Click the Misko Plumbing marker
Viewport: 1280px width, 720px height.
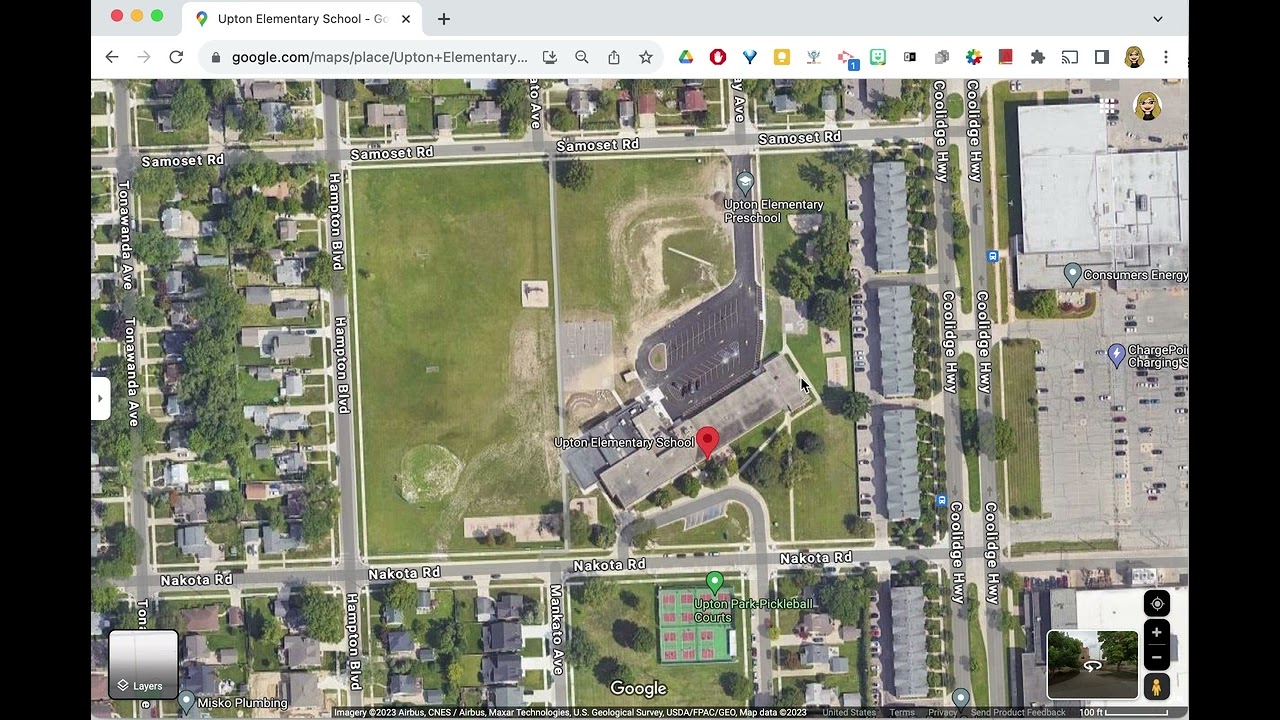click(x=187, y=701)
